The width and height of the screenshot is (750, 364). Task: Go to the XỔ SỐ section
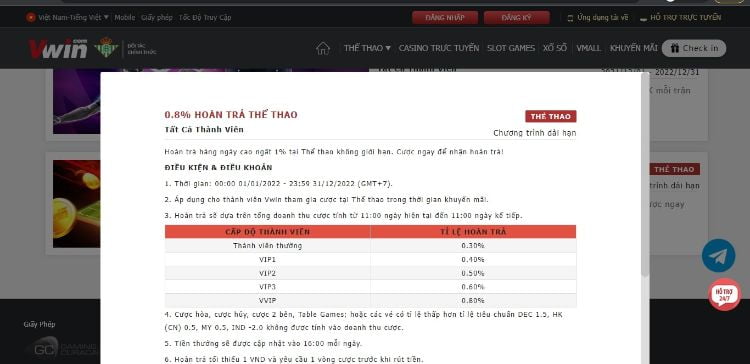(x=555, y=48)
